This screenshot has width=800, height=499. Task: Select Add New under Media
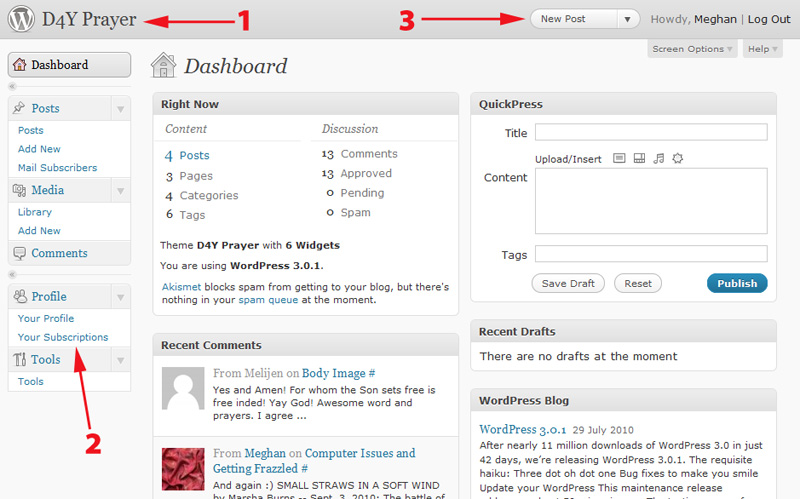(x=39, y=231)
